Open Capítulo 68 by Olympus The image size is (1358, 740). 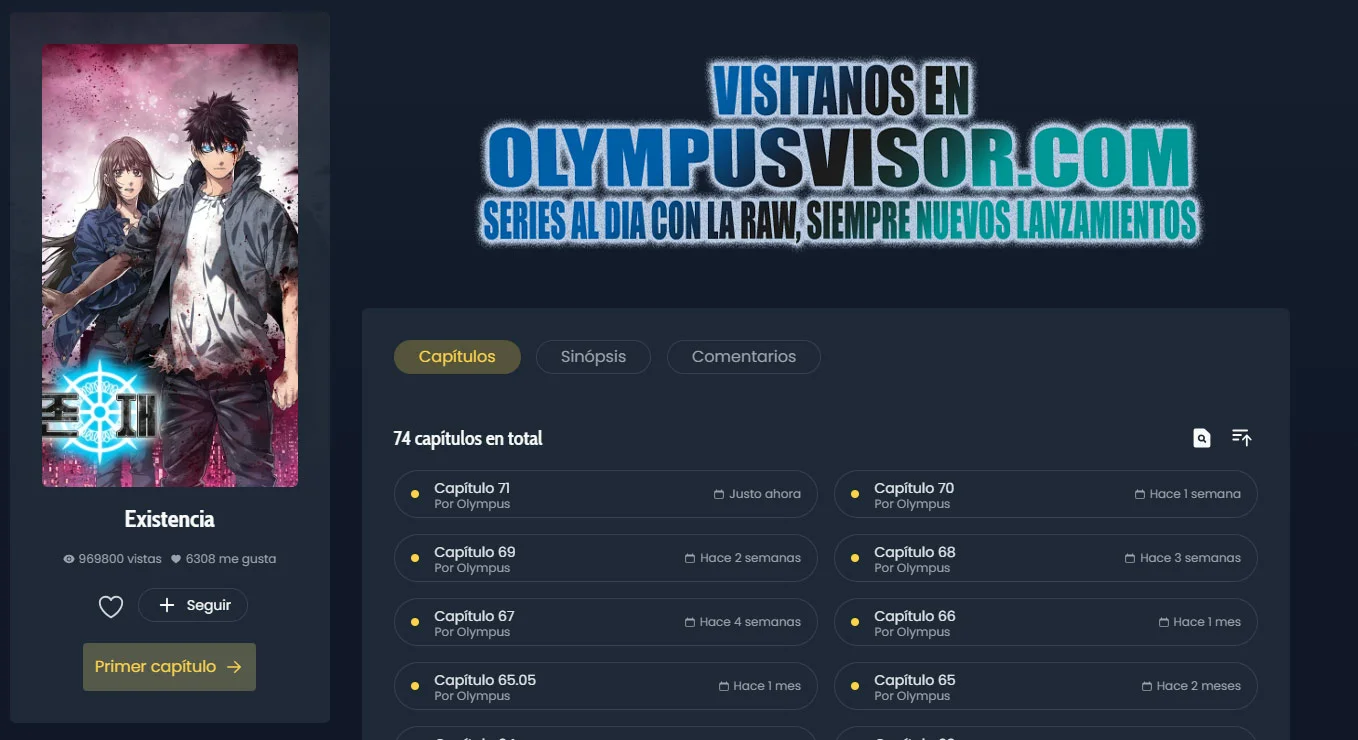point(1045,558)
